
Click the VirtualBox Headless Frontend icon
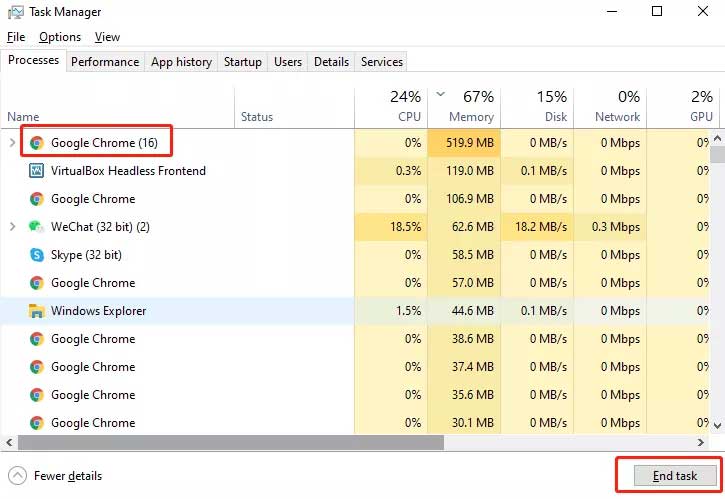click(x=37, y=171)
